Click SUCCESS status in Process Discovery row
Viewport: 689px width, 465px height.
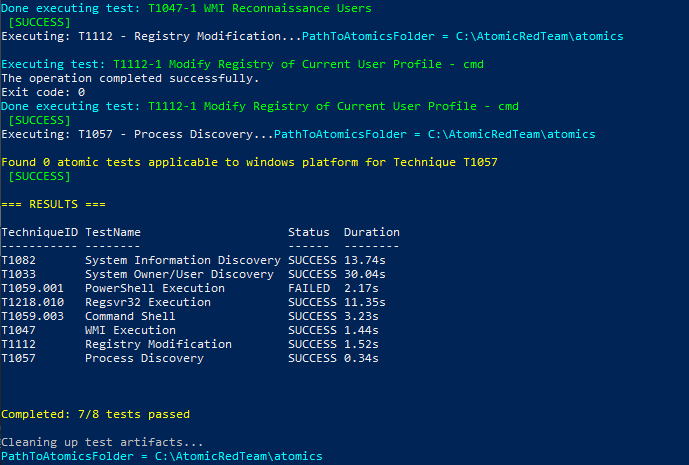coord(312,358)
